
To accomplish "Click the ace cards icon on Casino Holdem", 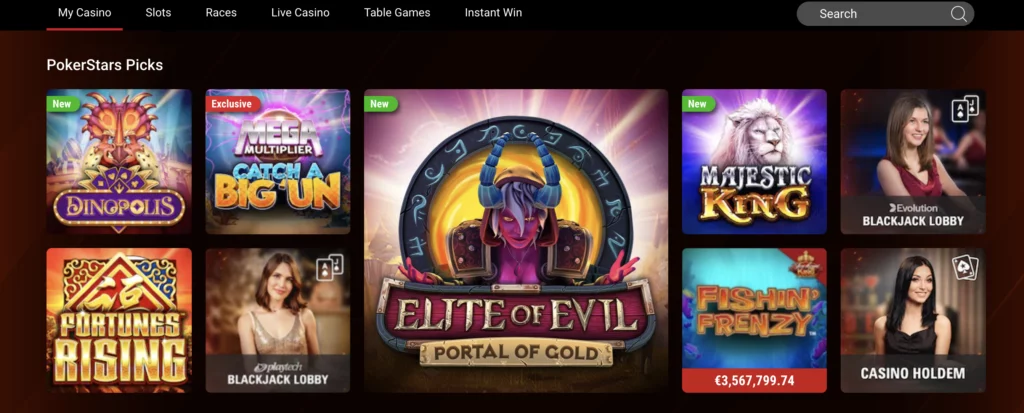I will pos(965,267).
